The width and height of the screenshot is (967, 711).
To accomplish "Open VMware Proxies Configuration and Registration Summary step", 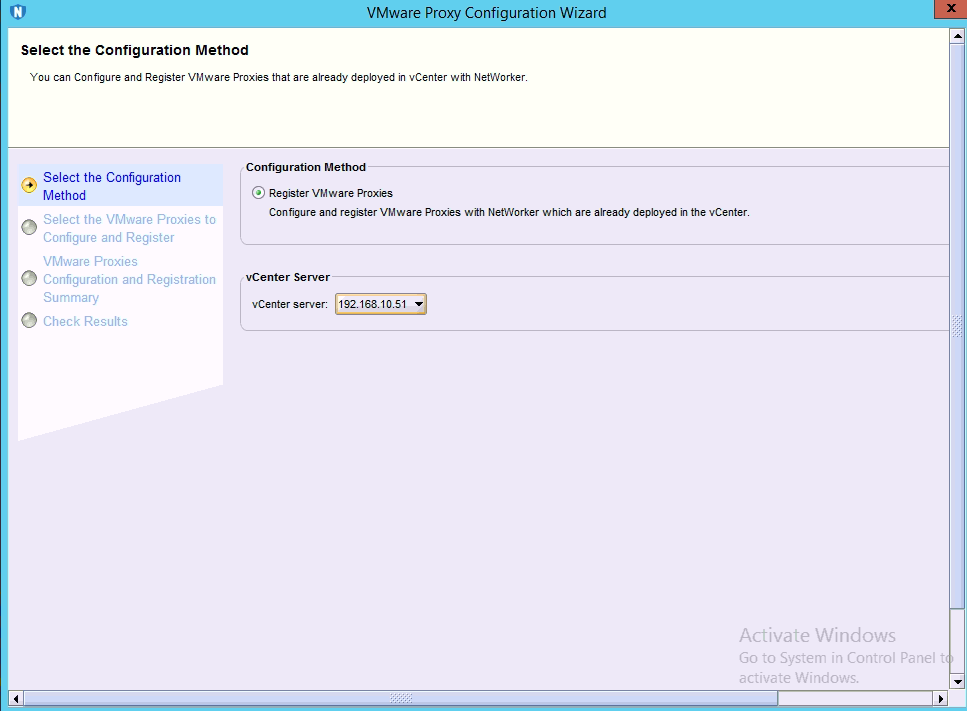I will [x=129, y=279].
